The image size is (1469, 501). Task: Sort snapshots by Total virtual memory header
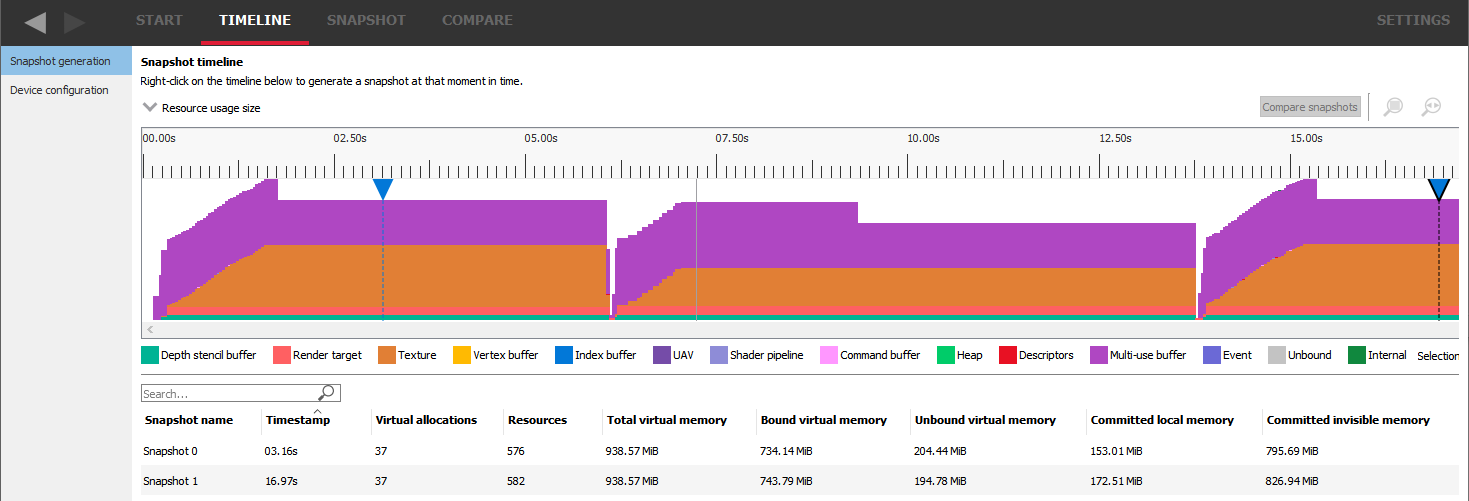666,420
